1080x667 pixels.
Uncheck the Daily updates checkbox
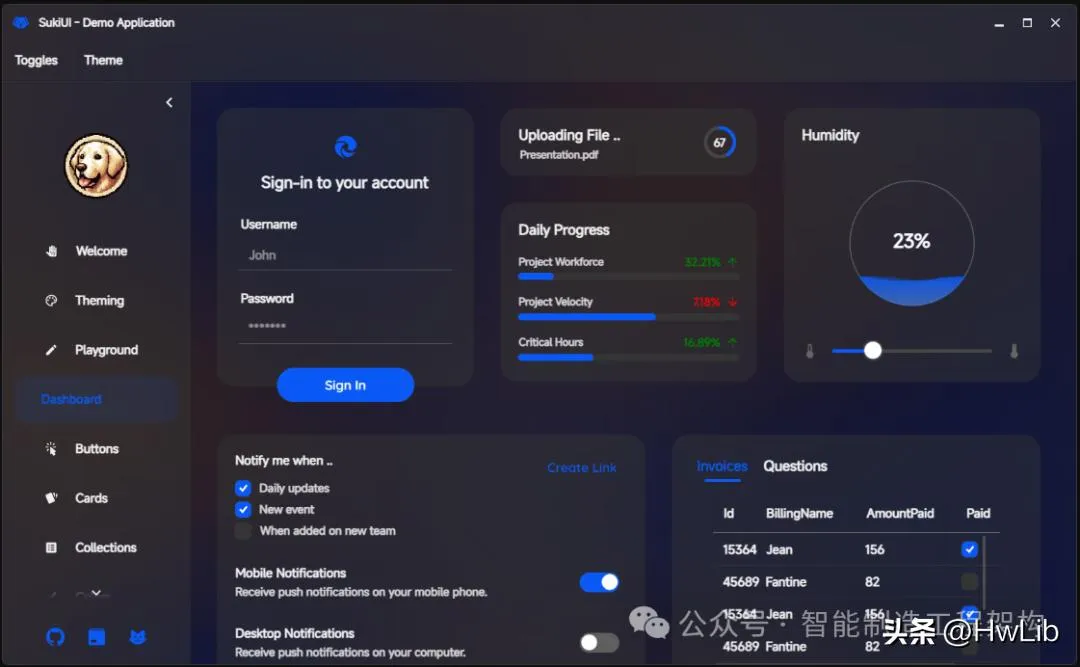[243, 488]
